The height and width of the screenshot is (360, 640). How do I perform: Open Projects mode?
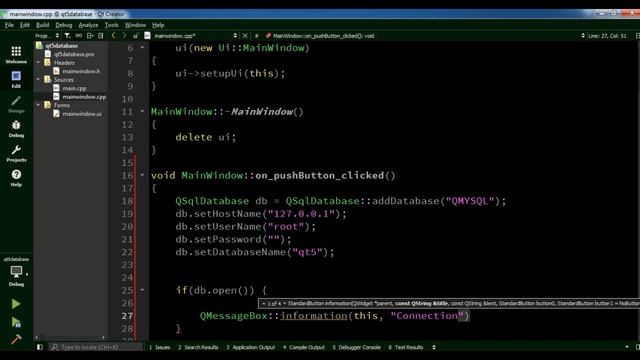(x=16, y=153)
